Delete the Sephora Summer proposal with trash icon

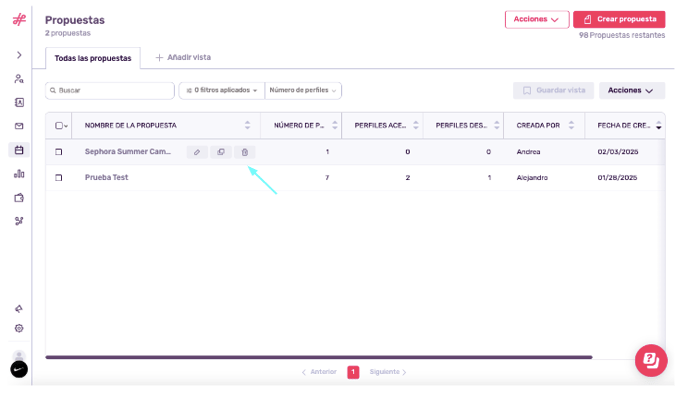[x=244, y=152]
